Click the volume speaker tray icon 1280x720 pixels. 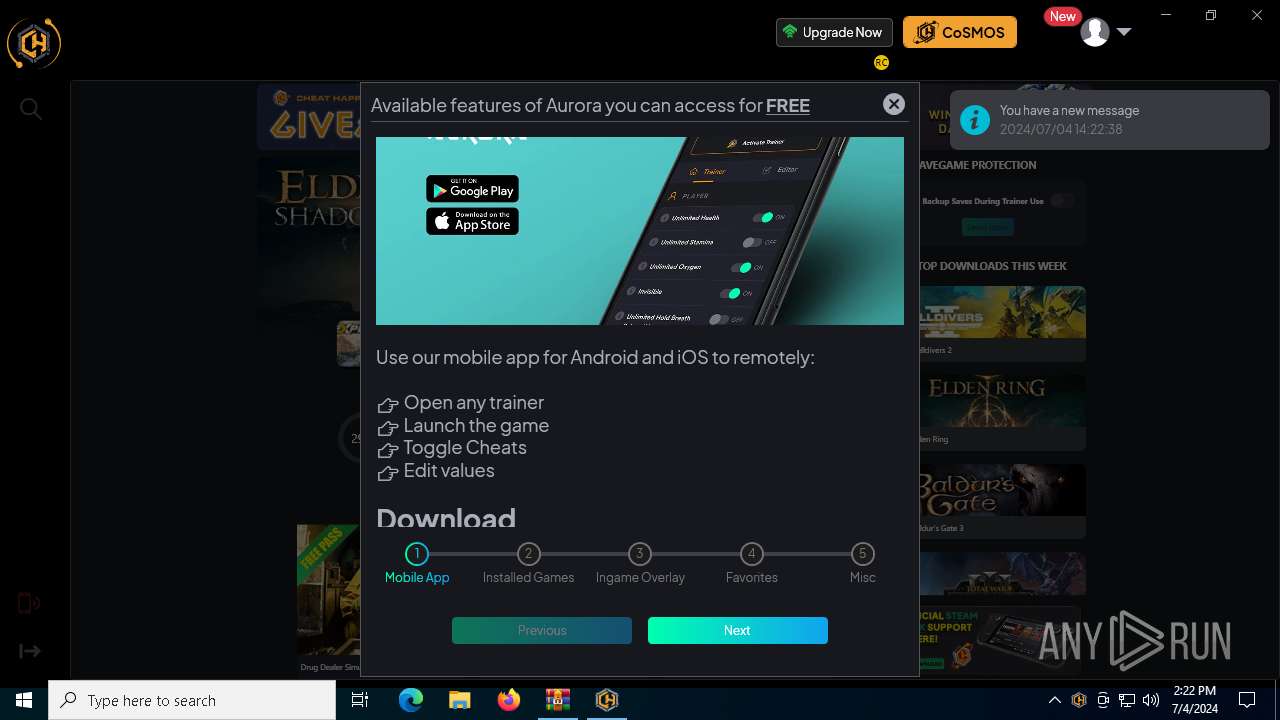coord(1151,700)
